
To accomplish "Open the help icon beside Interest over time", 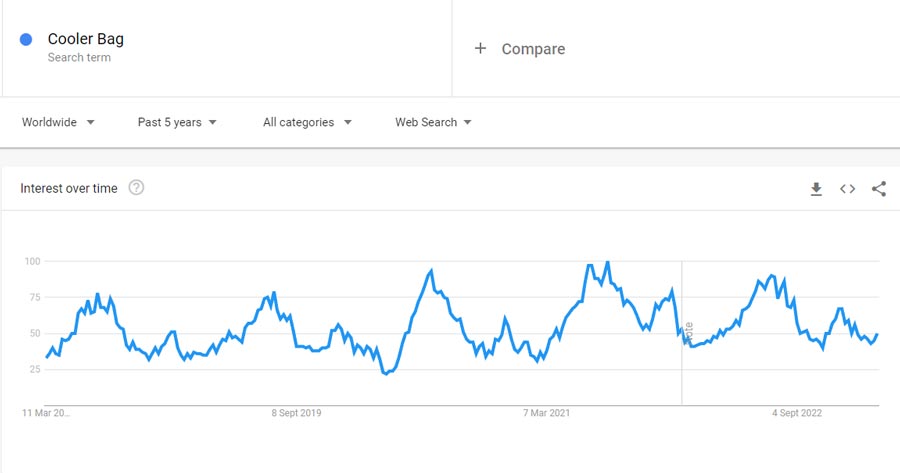I will [x=137, y=188].
